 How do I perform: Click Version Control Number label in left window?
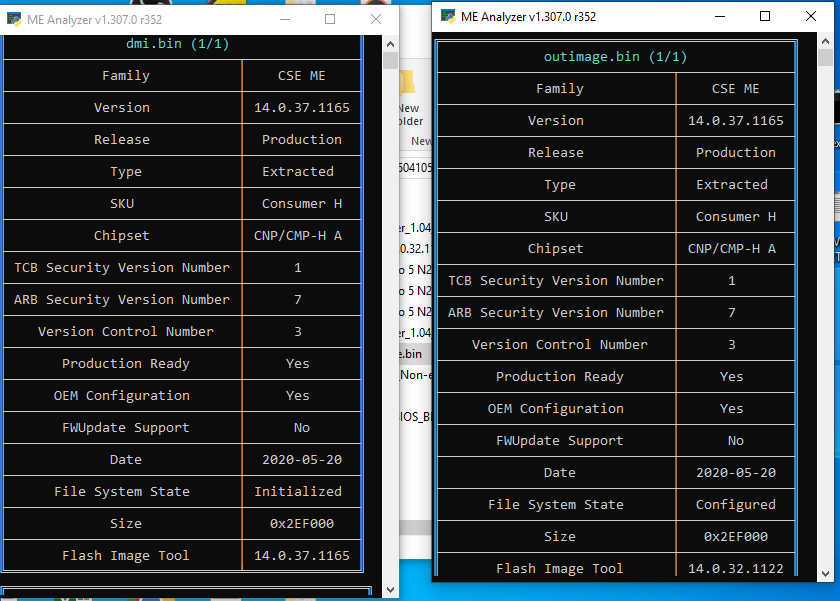[x=126, y=332]
